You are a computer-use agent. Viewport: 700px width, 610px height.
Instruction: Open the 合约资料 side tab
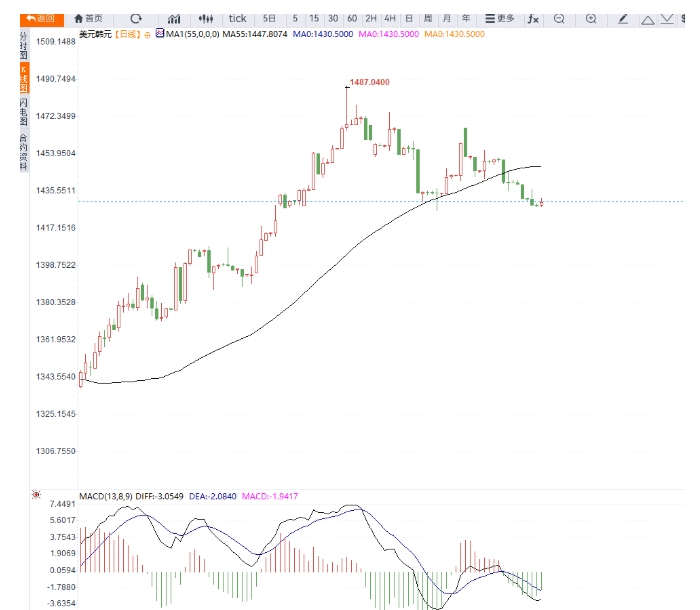(24, 153)
